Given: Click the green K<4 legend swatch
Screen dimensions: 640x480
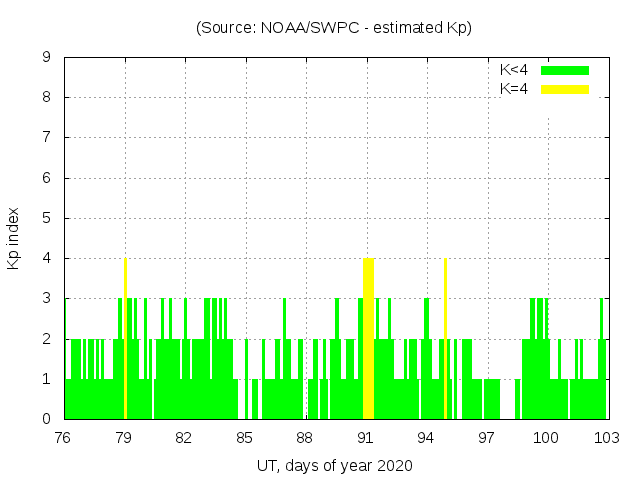Looking at the screenshot, I should click(565, 70).
